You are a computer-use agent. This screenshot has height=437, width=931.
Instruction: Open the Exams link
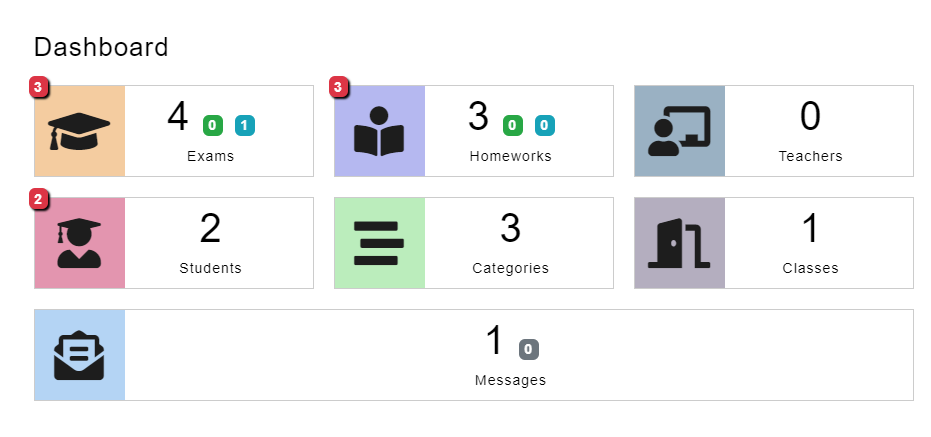(x=210, y=156)
